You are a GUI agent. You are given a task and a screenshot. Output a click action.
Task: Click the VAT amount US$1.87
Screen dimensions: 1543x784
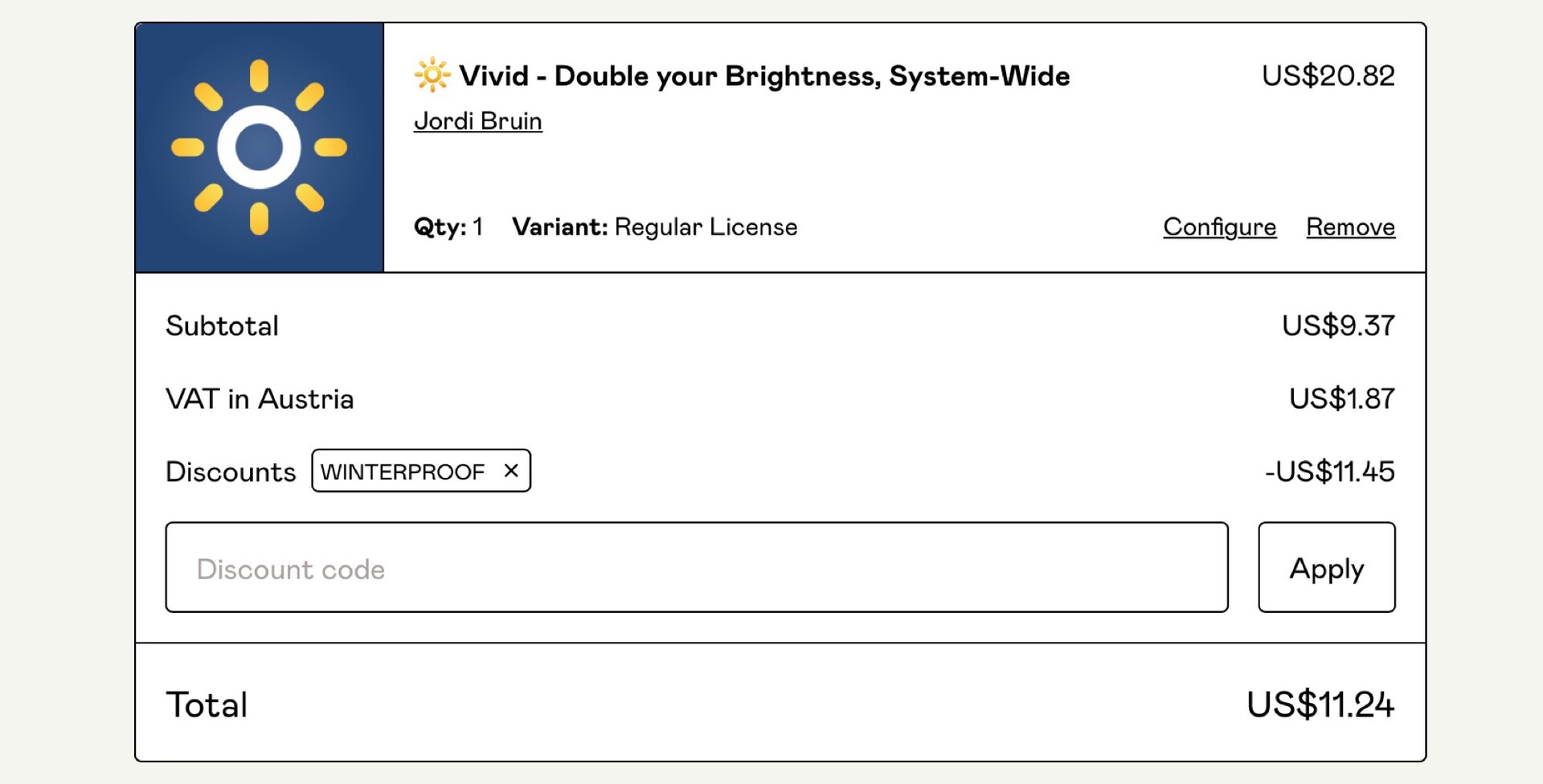[x=1341, y=398]
